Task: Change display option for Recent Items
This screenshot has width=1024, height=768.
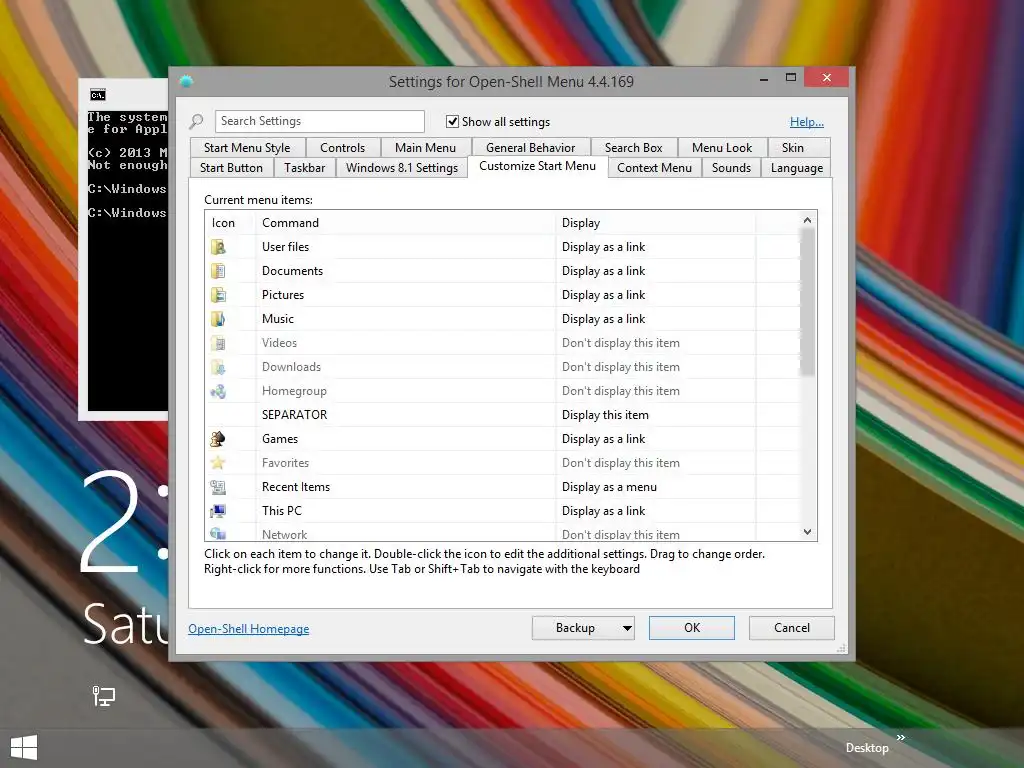Action: point(609,487)
